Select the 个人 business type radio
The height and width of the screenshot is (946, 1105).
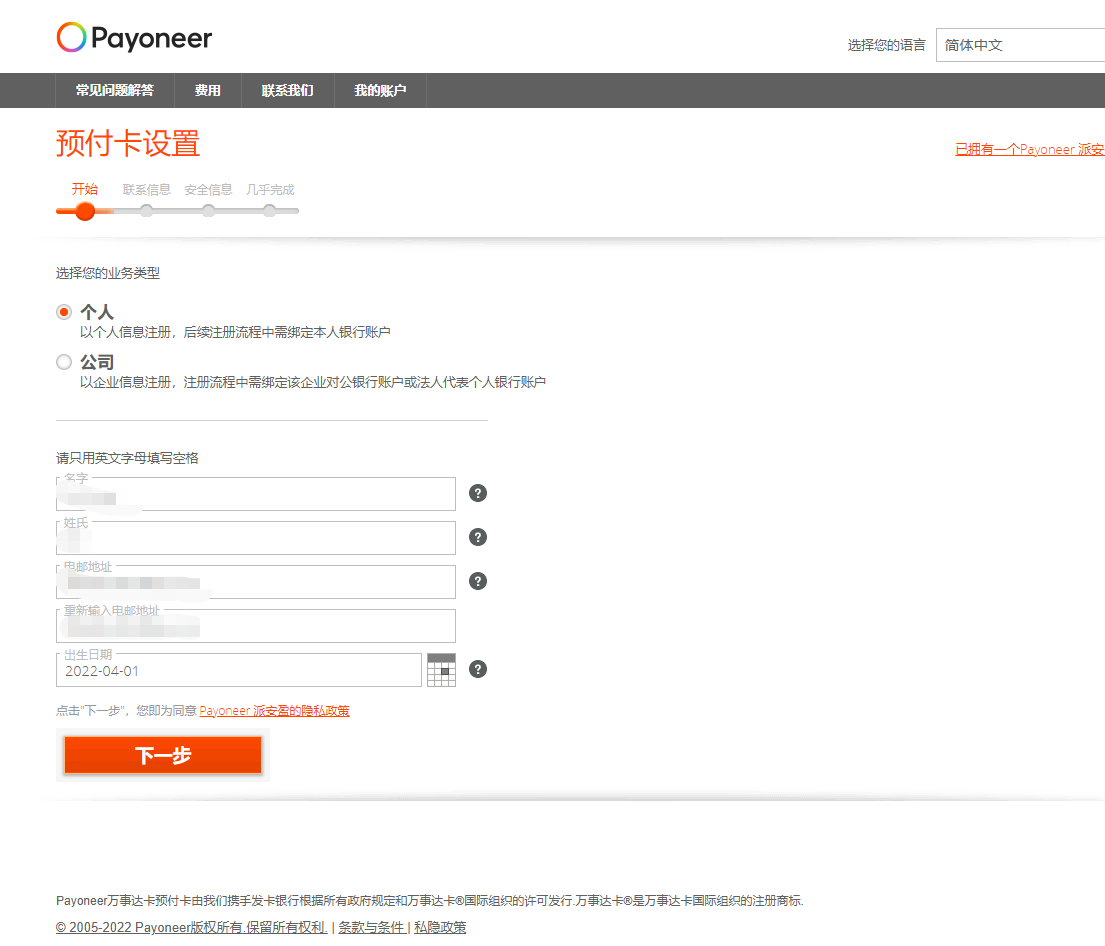coord(64,312)
